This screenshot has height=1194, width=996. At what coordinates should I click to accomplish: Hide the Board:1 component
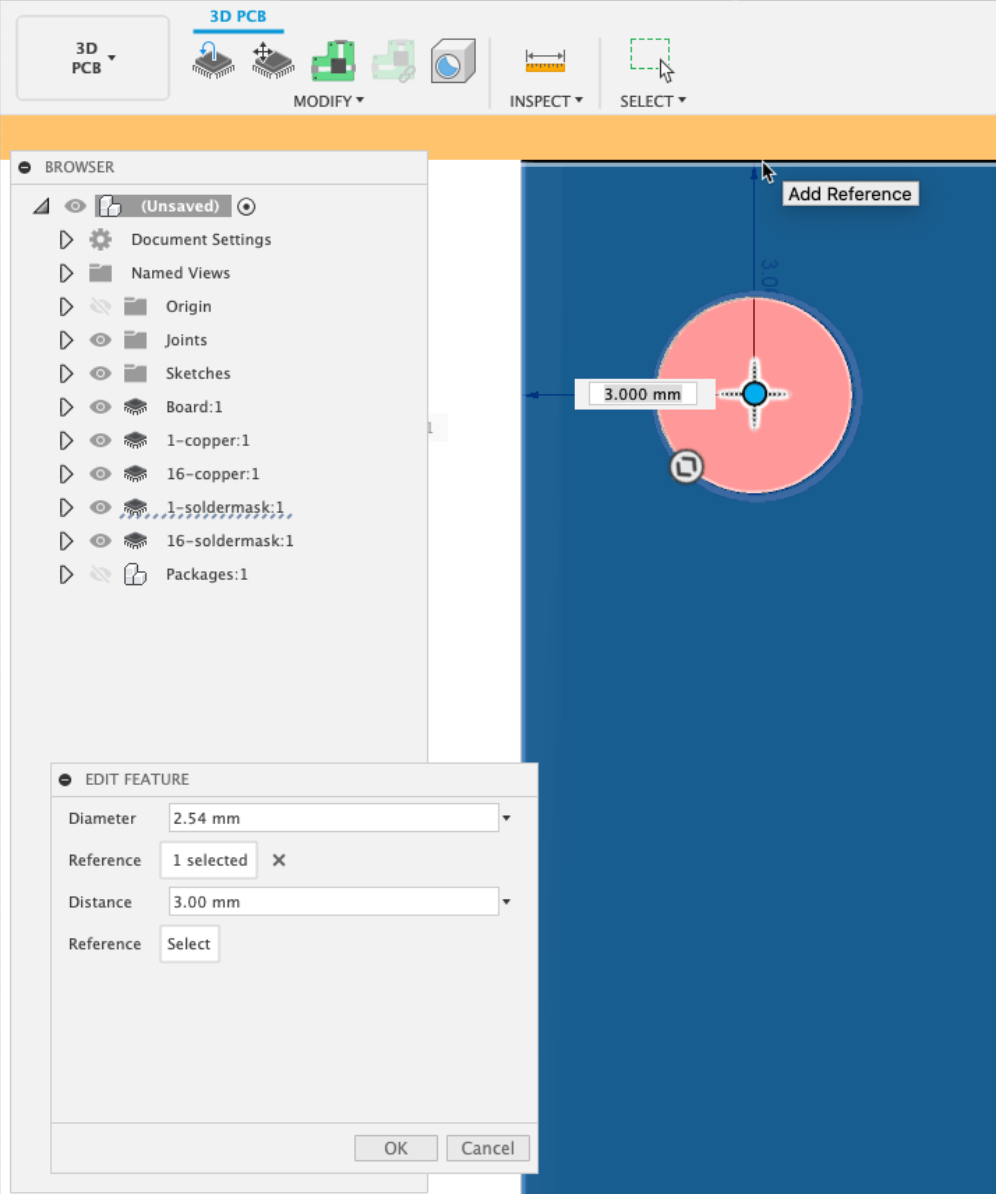point(101,407)
